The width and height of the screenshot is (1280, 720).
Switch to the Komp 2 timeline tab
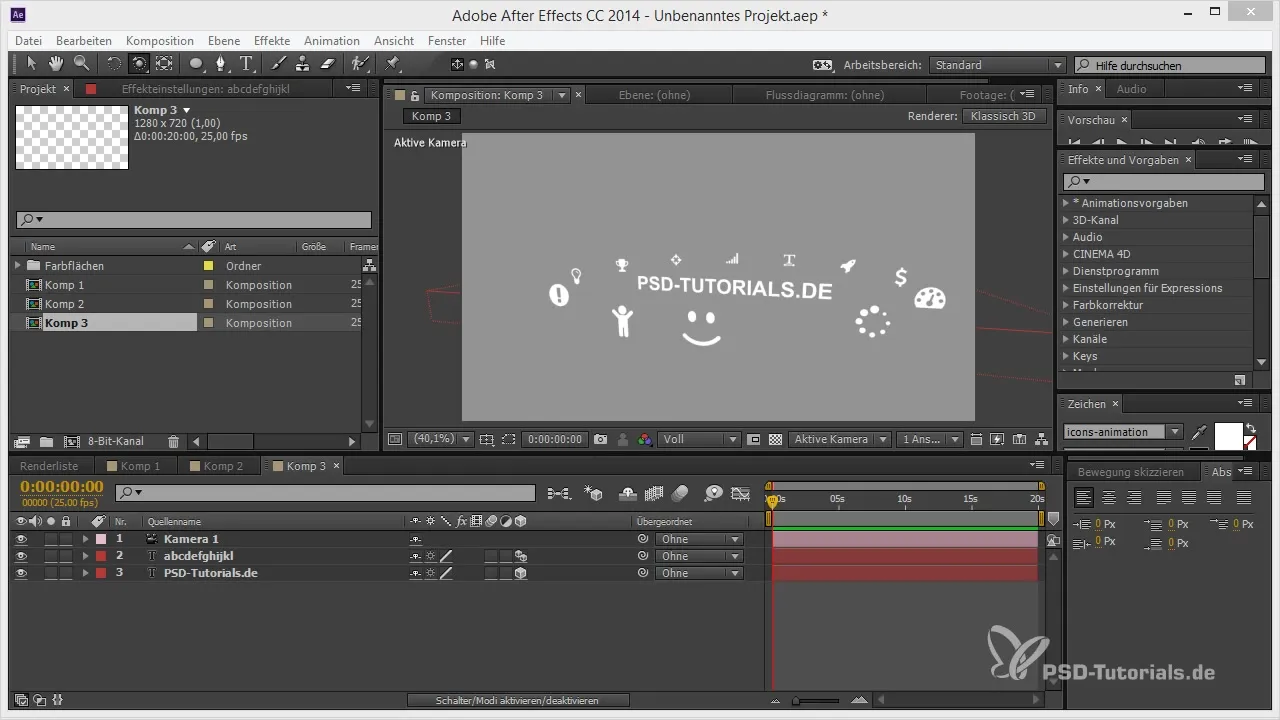coord(222,466)
